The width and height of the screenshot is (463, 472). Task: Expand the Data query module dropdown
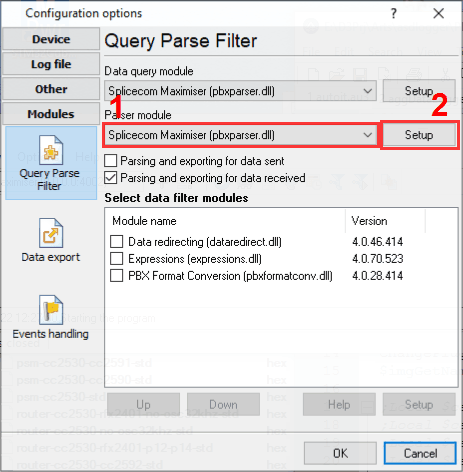coord(368,91)
